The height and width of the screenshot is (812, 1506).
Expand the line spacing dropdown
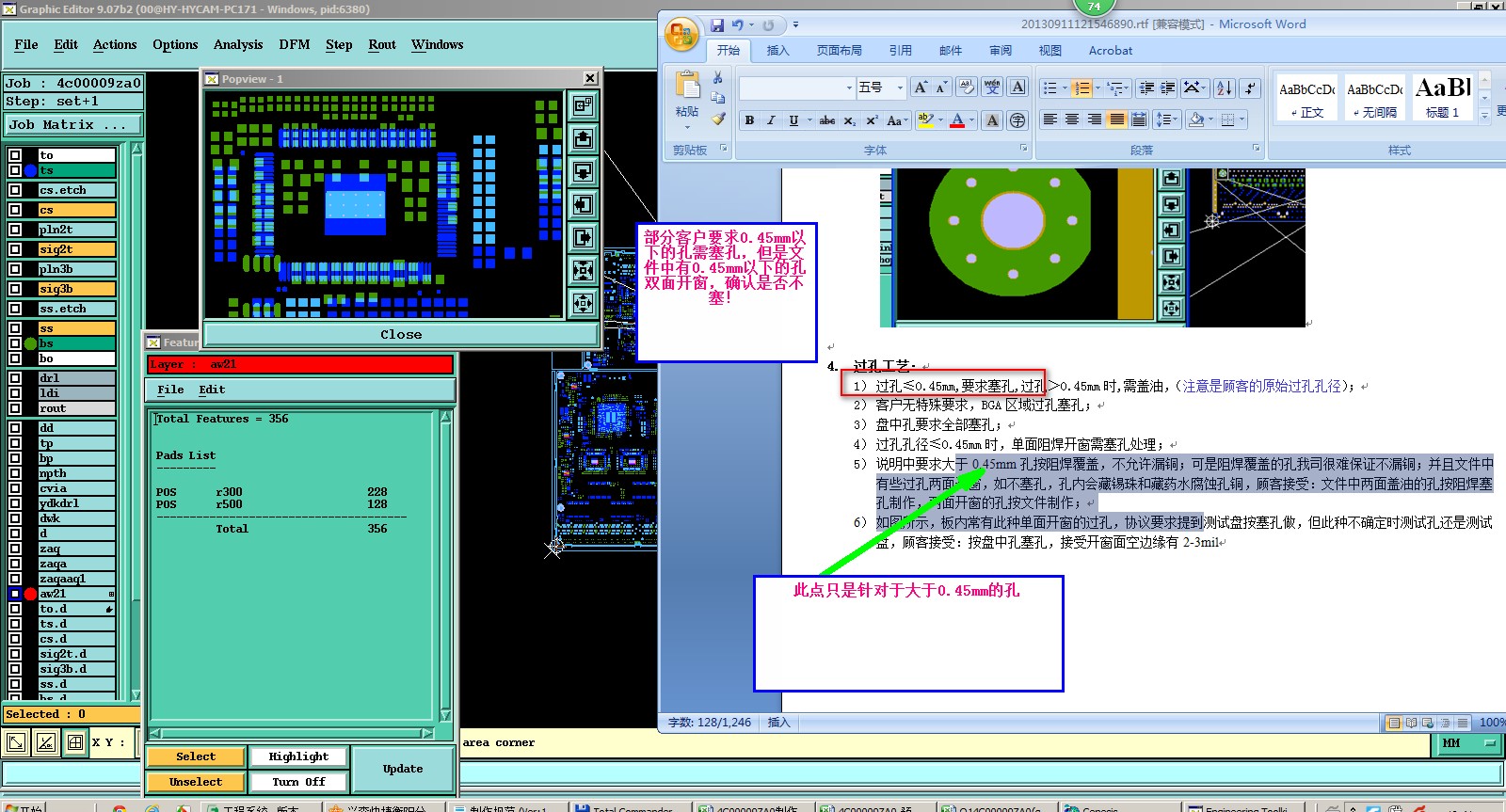tap(1166, 119)
